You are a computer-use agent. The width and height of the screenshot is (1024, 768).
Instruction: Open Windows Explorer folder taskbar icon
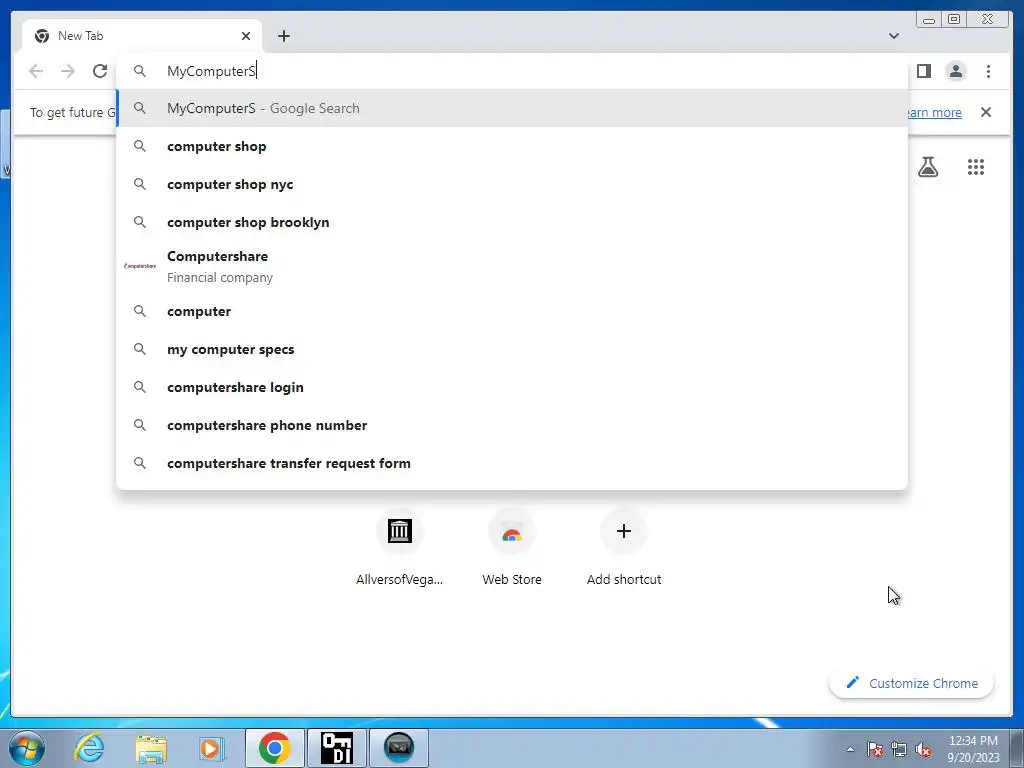[x=151, y=748]
